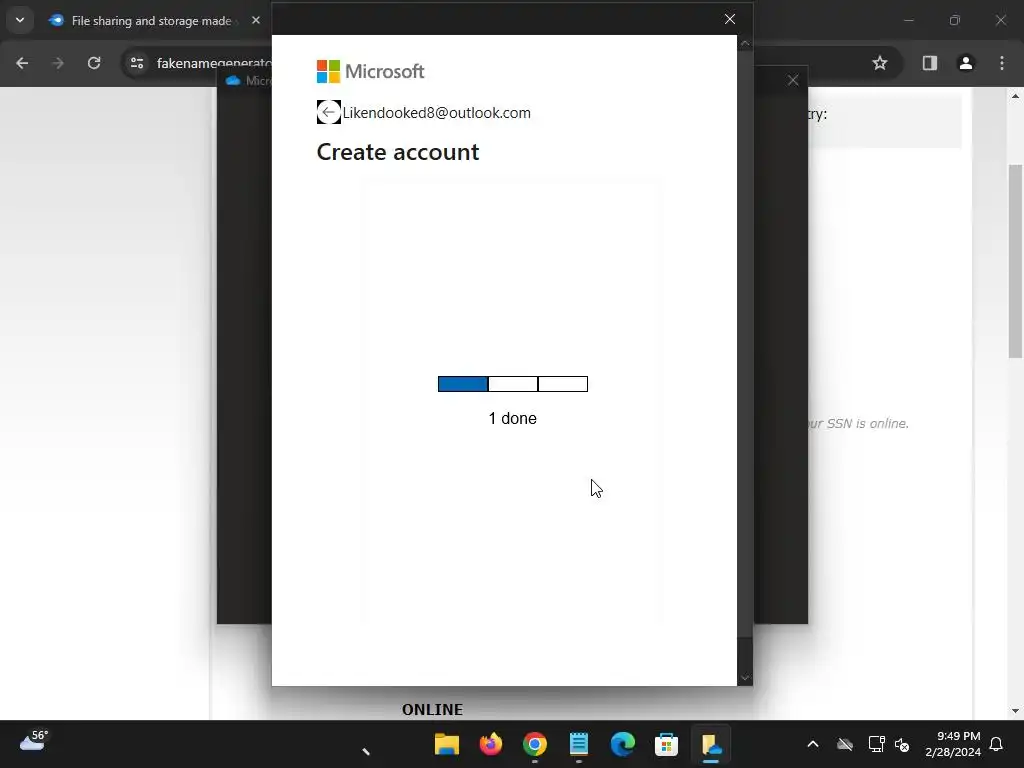Click the Likendooked8@outlook.com email text
The image size is (1024, 768).
pos(436,113)
